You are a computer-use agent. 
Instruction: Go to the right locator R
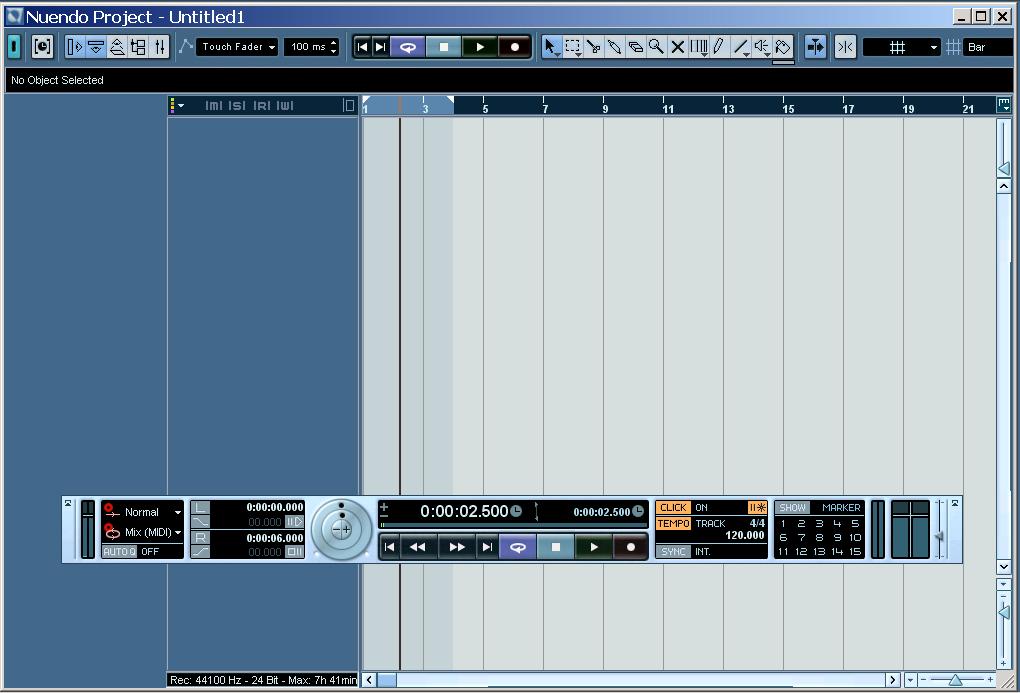pyautogui.click(x=200, y=537)
